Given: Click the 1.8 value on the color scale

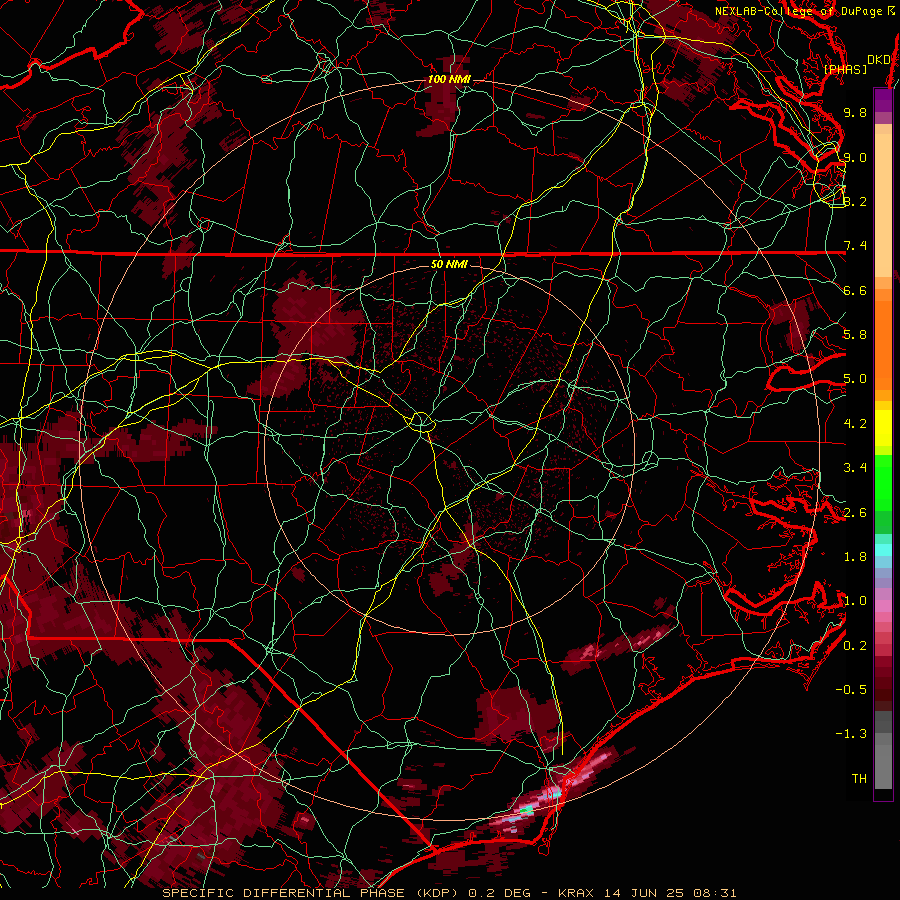Looking at the screenshot, I should [x=855, y=557].
